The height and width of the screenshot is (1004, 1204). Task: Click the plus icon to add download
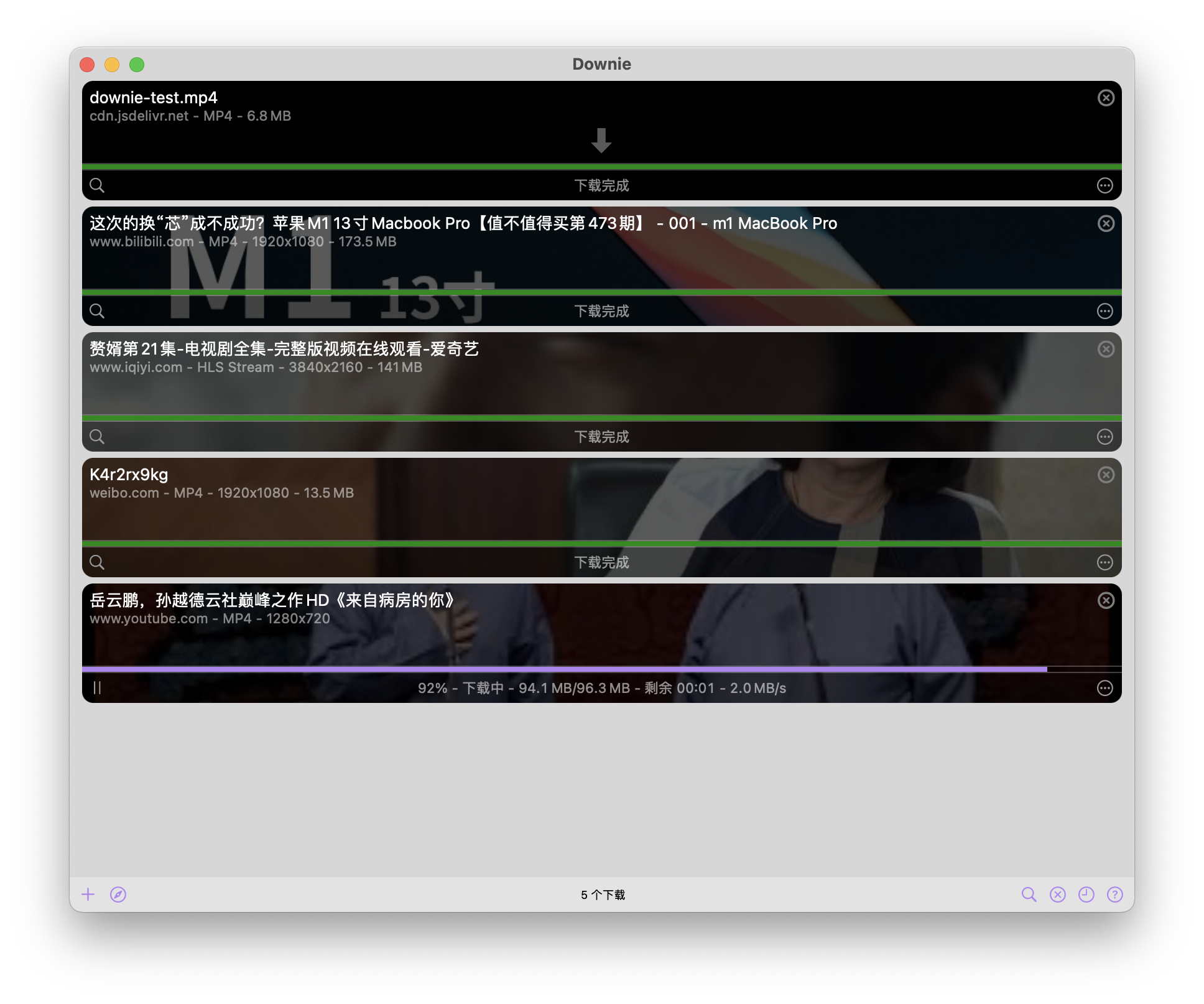click(x=88, y=895)
